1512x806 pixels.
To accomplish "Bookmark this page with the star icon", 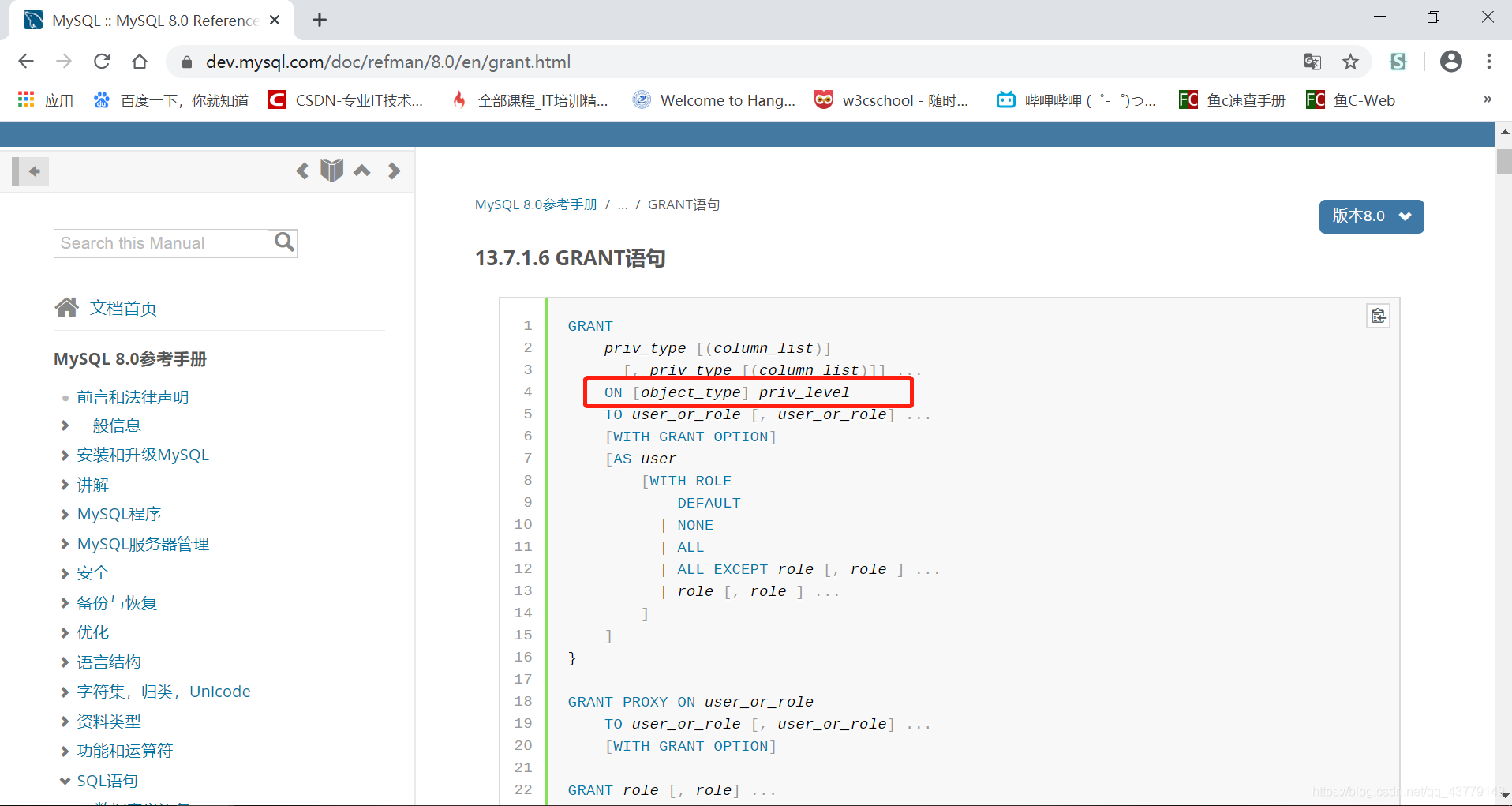I will tap(1350, 62).
